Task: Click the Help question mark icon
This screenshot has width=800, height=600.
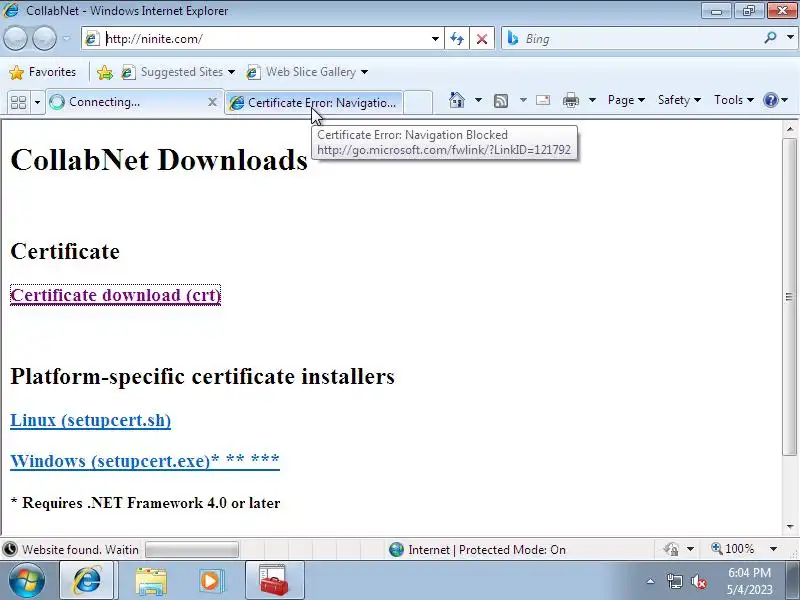Action: click(770, 100)
